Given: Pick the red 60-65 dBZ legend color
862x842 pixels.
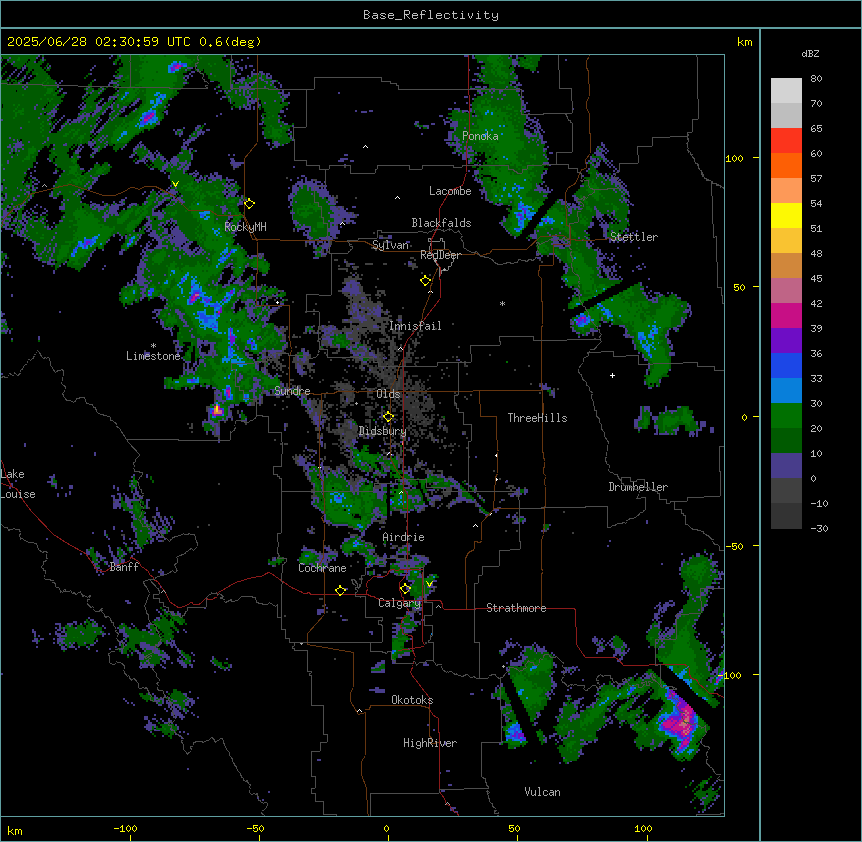Looking at the screenshot, I should [786, 140].
